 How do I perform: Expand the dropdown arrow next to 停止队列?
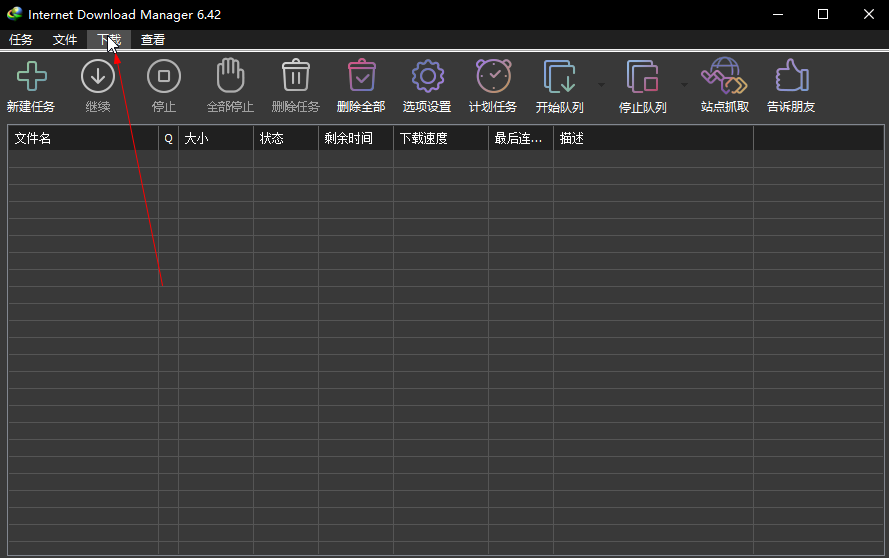pos(684,85)
